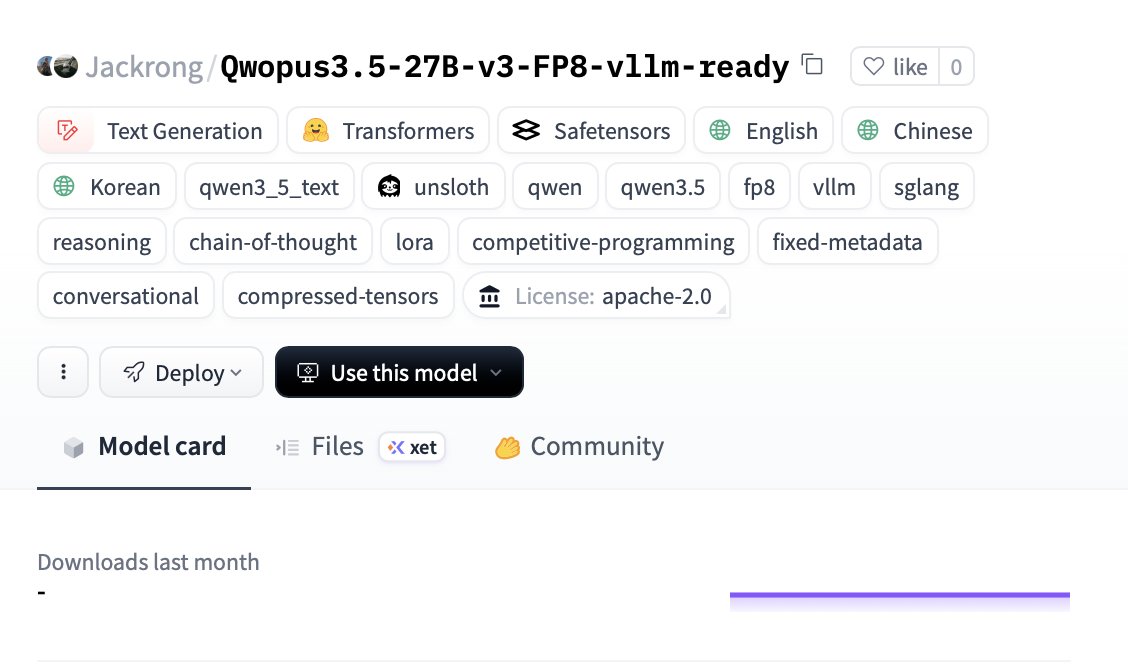Click the Jackrong avatar image
This screenshot has width=1128, height=668.
(x=58, y=66)
